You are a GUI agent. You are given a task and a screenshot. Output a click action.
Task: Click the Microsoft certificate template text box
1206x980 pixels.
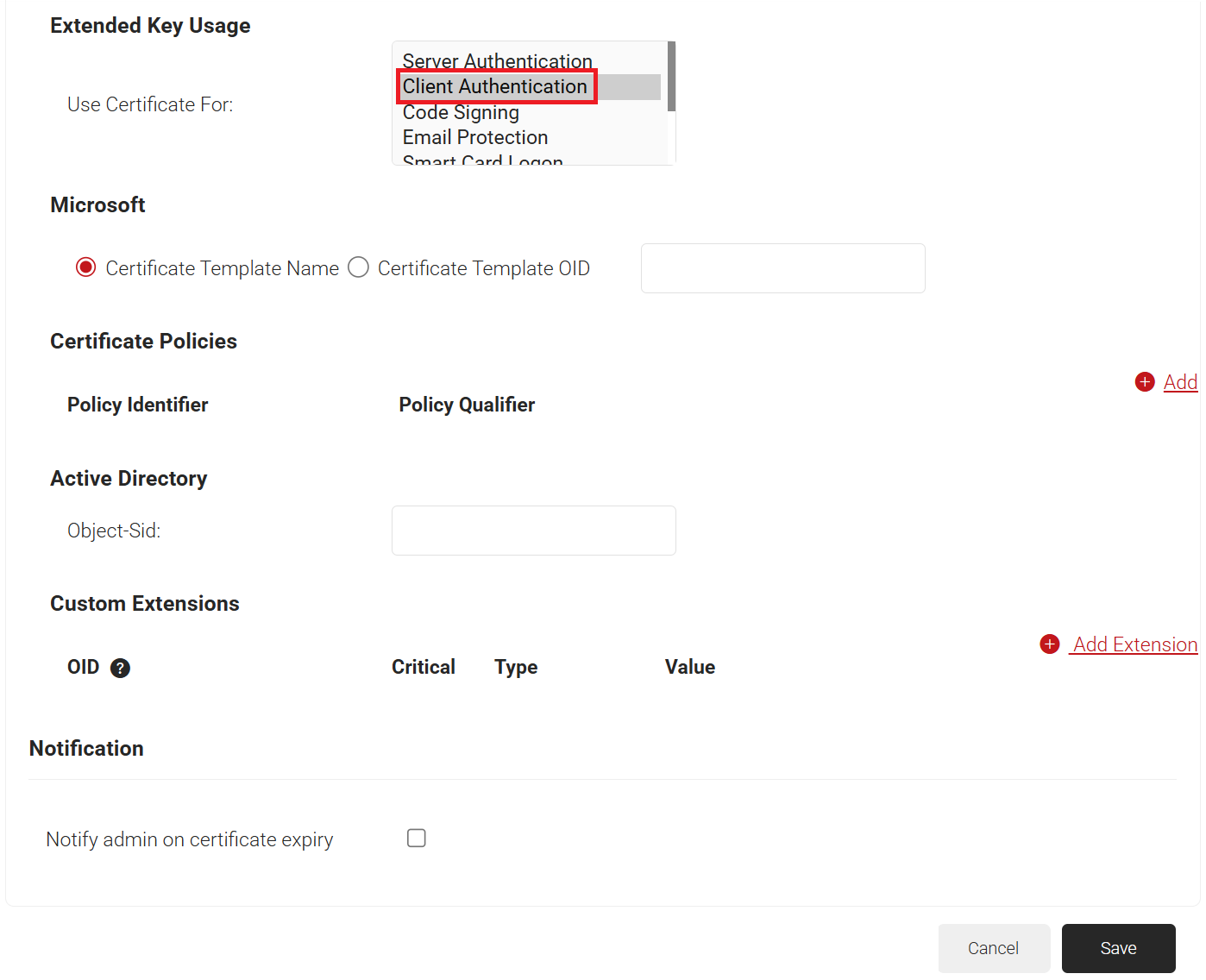point(782,268)
